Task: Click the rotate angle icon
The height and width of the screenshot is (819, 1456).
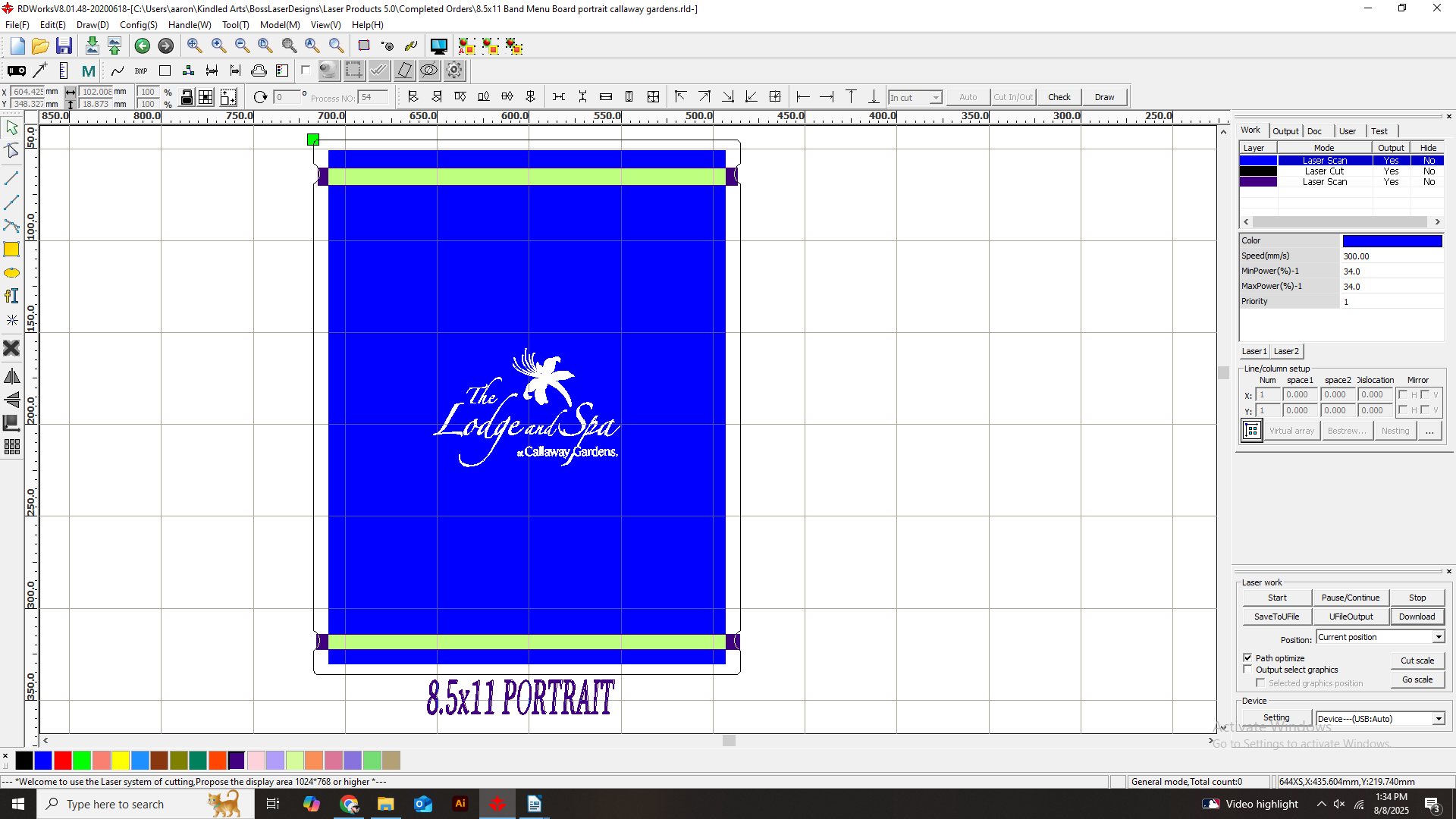Action: tap(260, 97)
